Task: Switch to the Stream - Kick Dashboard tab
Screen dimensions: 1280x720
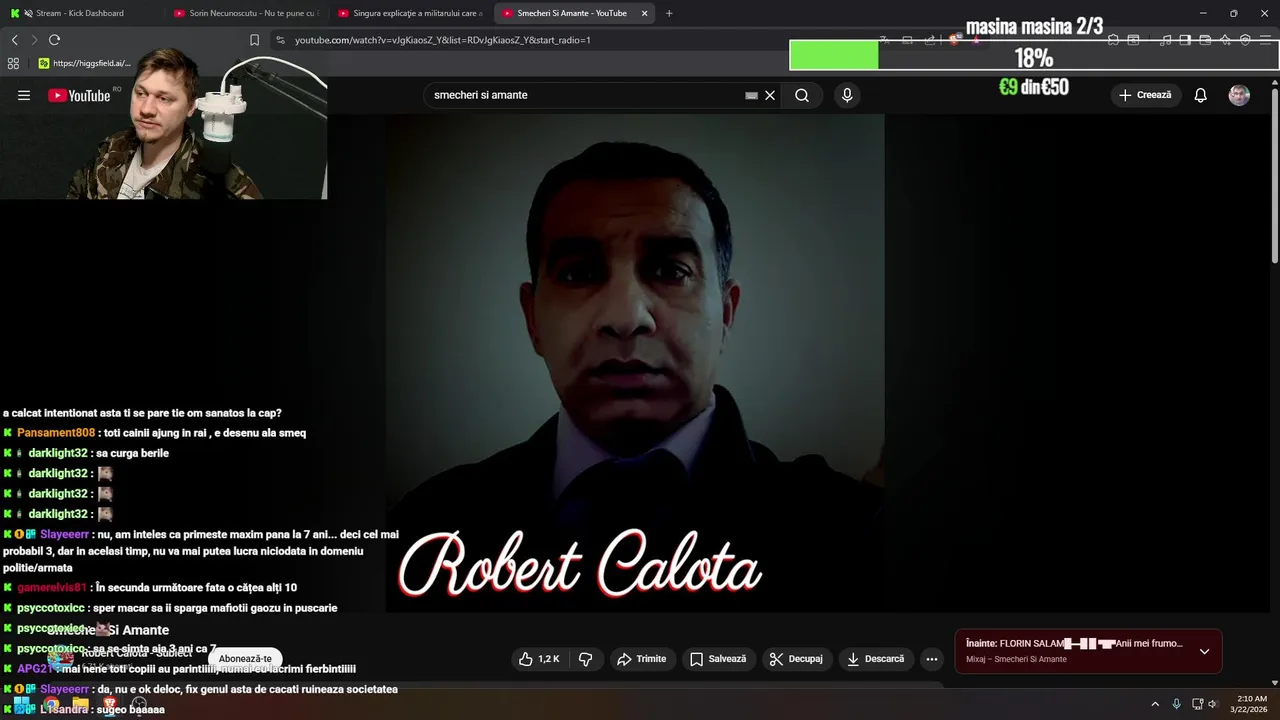Action: (x=80, y=13)
